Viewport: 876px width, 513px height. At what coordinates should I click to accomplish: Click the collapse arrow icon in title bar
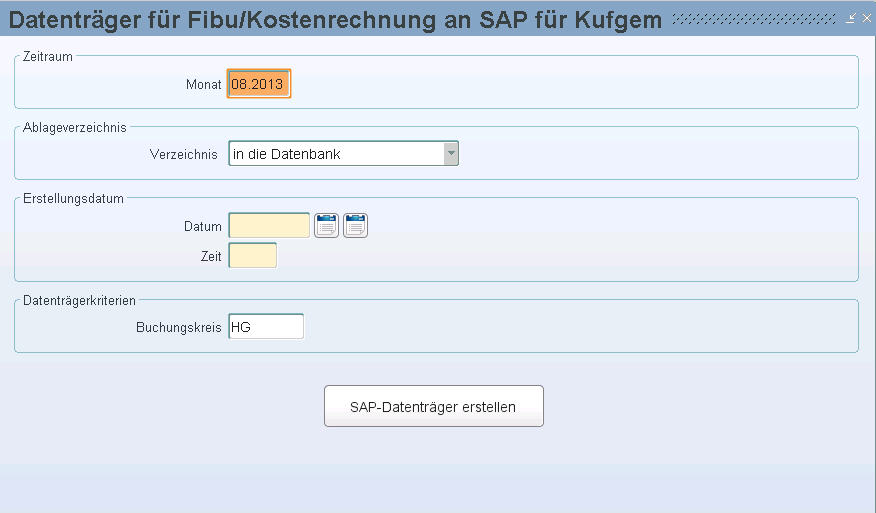[x=851, y=18]
